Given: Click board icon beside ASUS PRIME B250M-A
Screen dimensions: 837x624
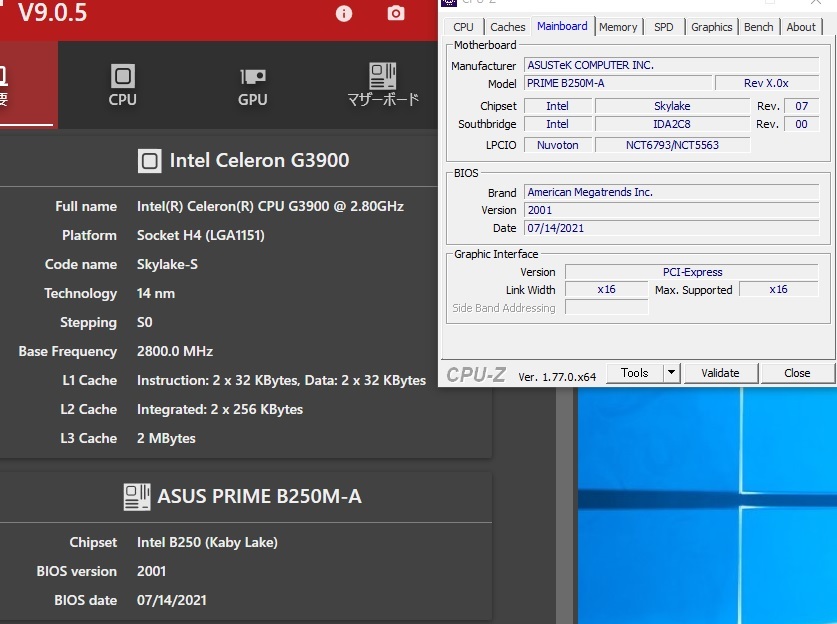Looking at the screenshot, I should point(137,496).
